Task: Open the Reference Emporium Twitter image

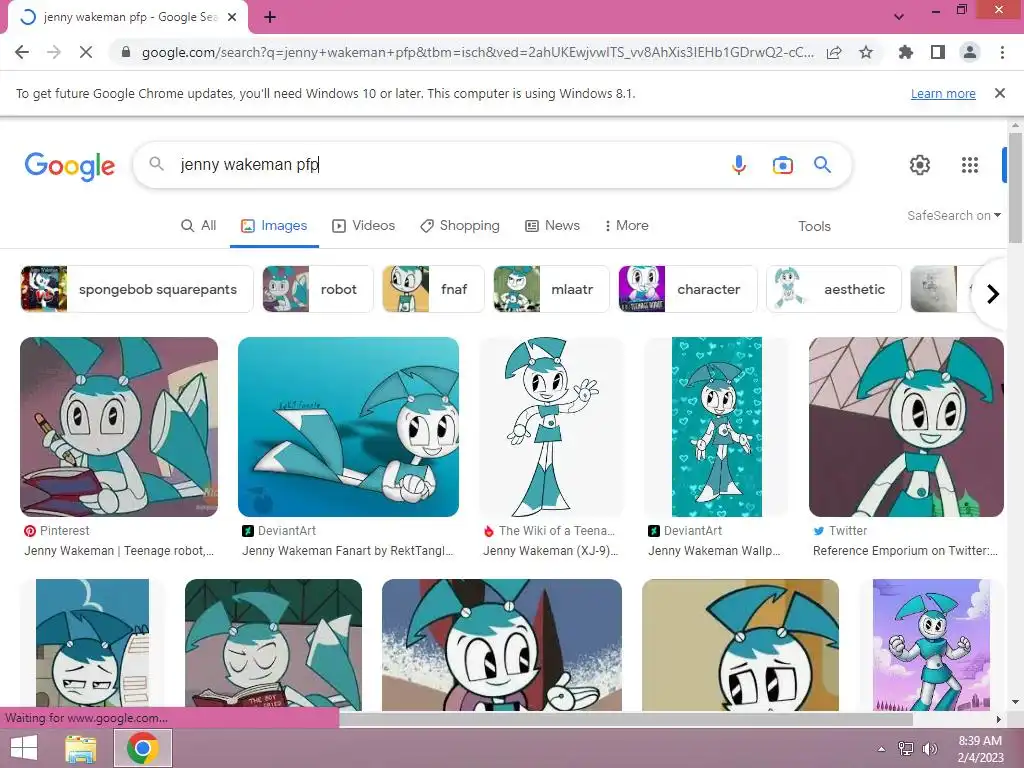Action: coord(906,427)
